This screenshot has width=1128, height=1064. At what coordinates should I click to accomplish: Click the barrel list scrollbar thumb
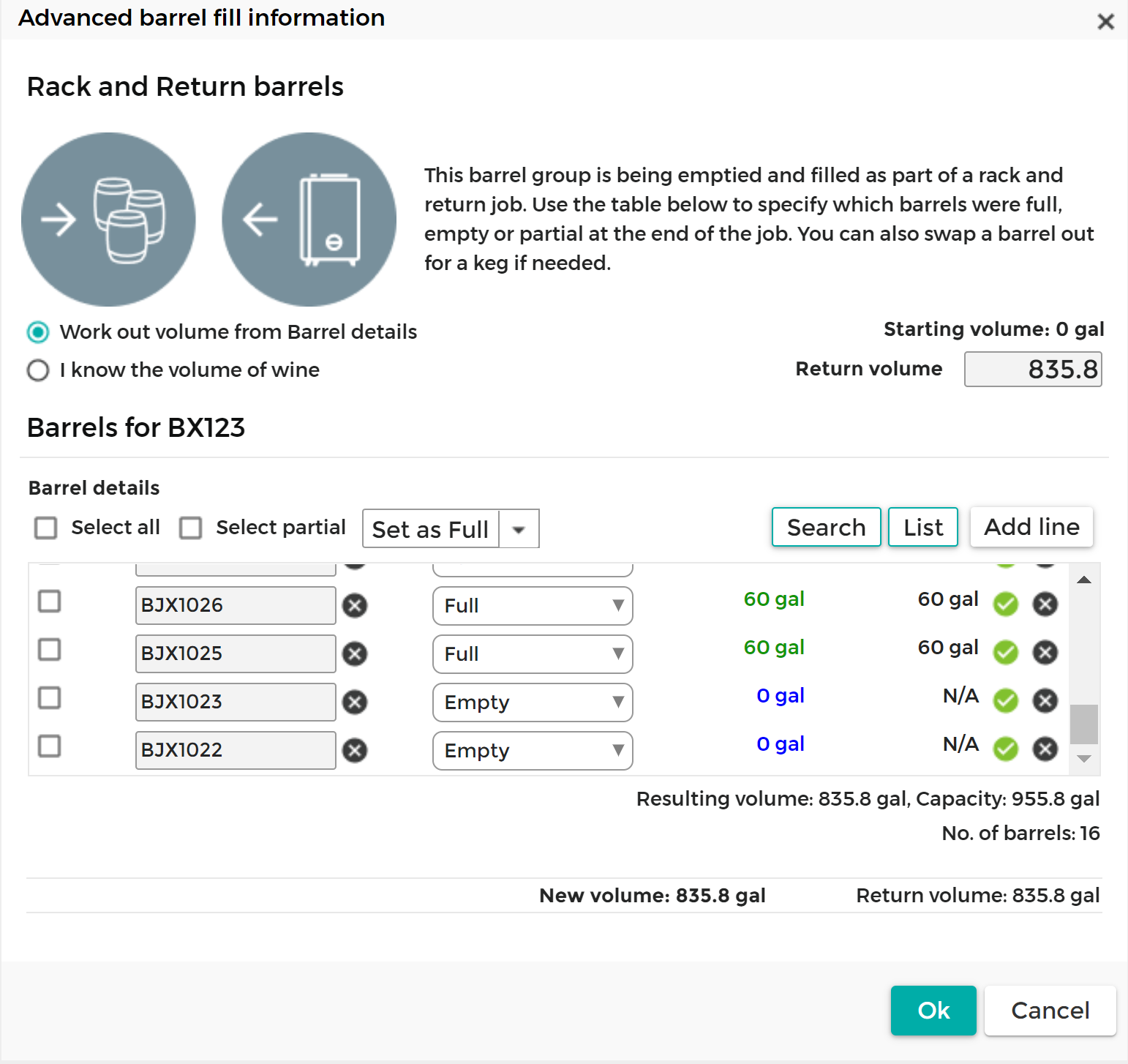(1084, 724)
